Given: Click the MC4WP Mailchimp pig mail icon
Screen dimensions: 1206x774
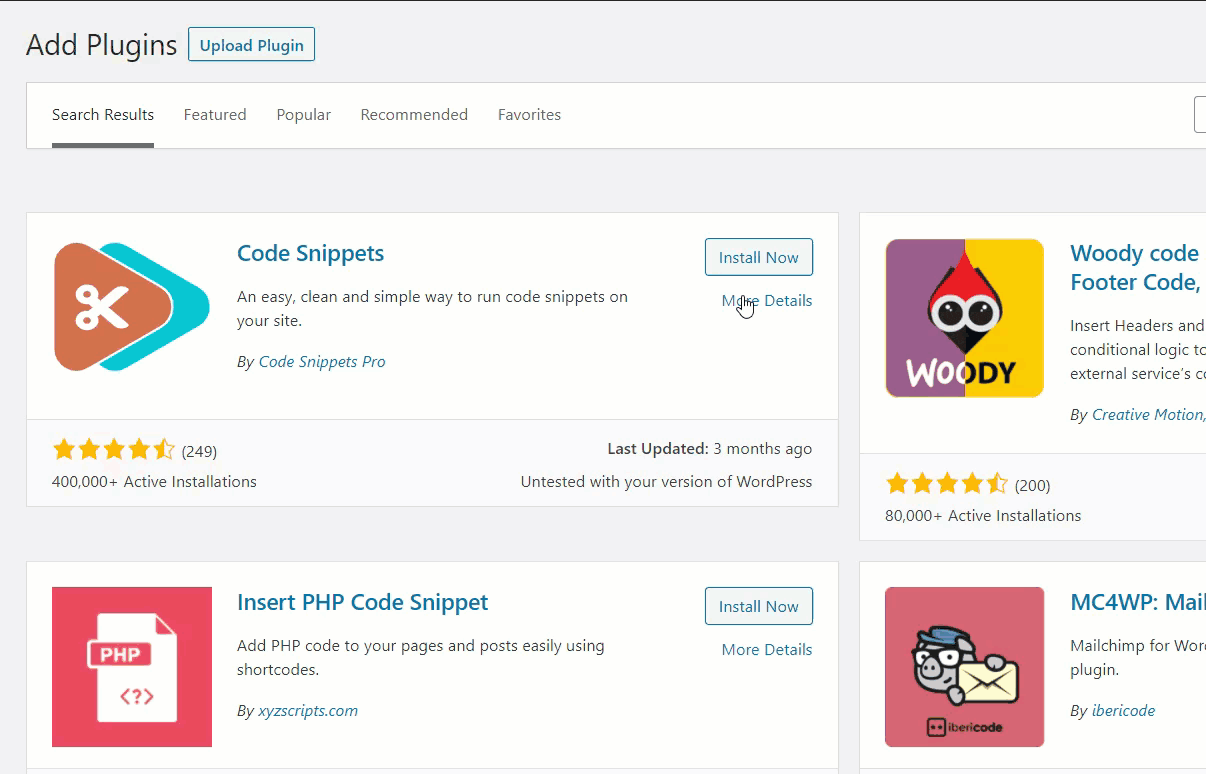Looking at the screenshot, I should (x=964, y=666).
